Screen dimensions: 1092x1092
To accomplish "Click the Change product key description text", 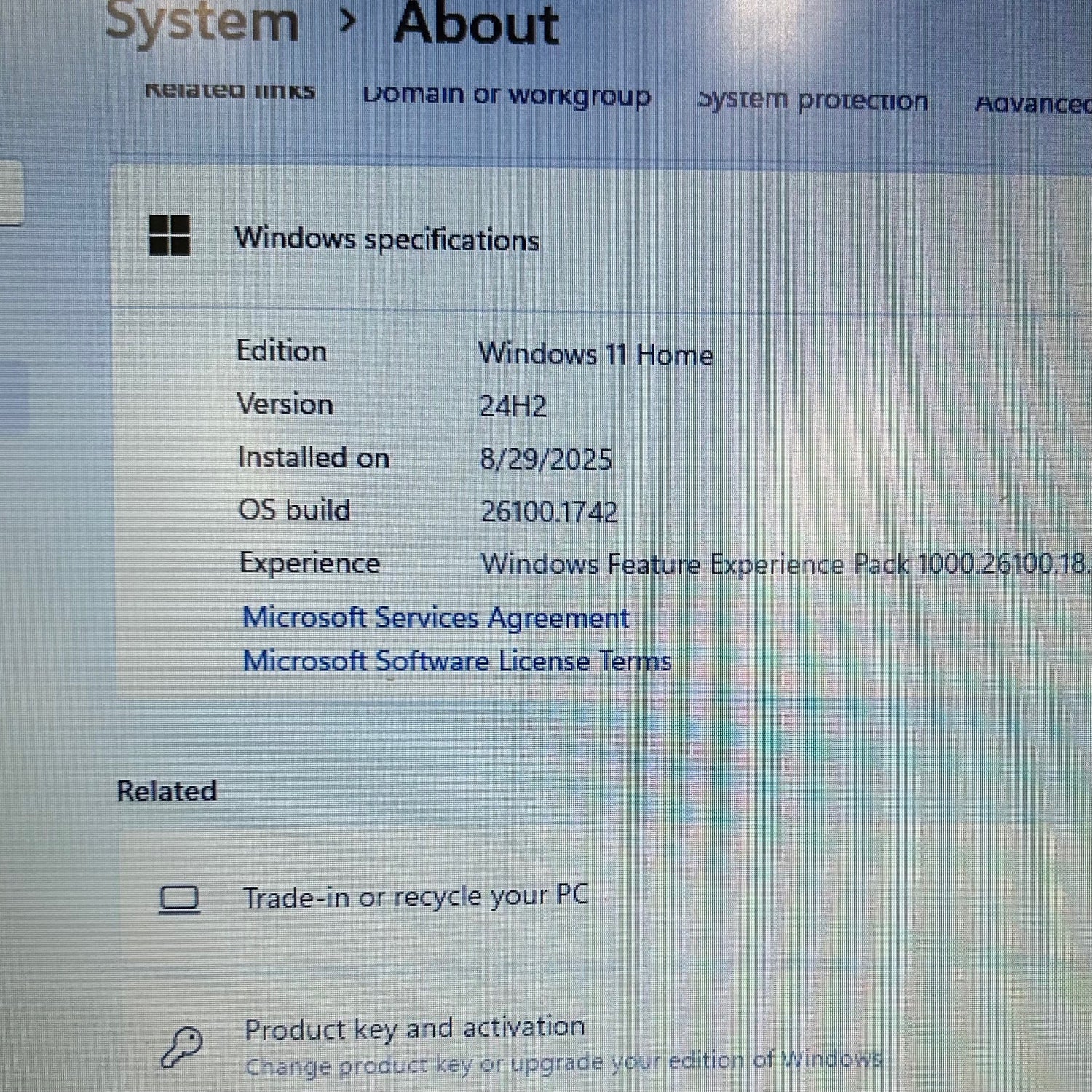I will pyautogui.click(x=562, y=1064).
